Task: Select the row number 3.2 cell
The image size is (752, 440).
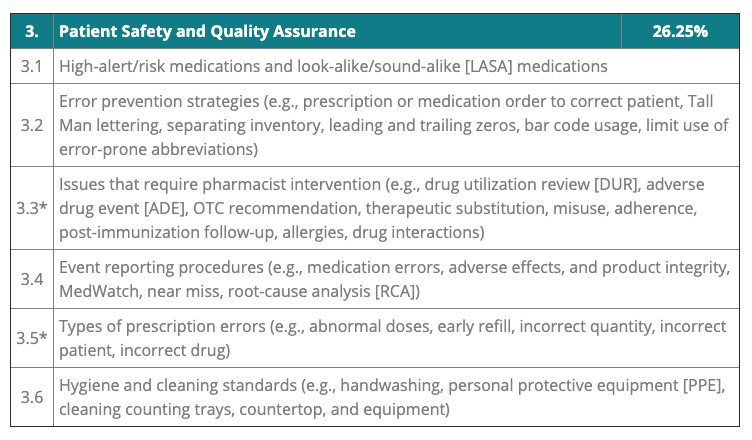Action: point(32,126)
